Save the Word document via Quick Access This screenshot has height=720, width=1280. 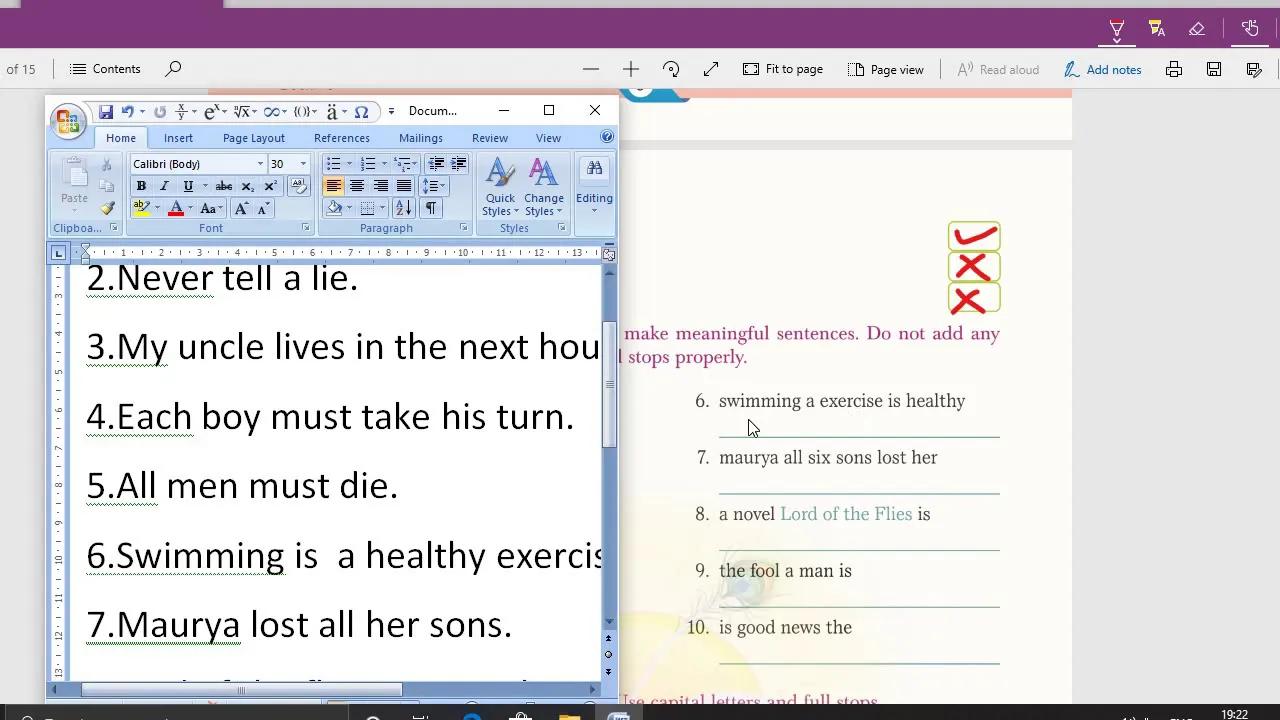coord(105,111)
